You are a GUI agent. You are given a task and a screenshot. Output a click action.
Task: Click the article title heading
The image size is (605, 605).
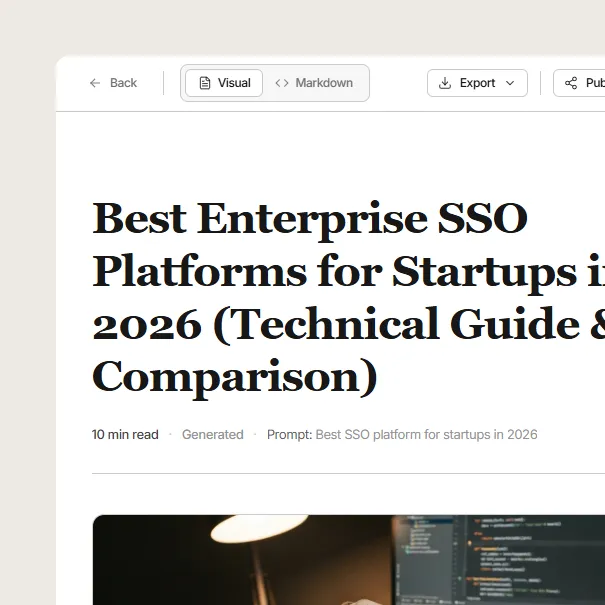click(x=348, y=299)
